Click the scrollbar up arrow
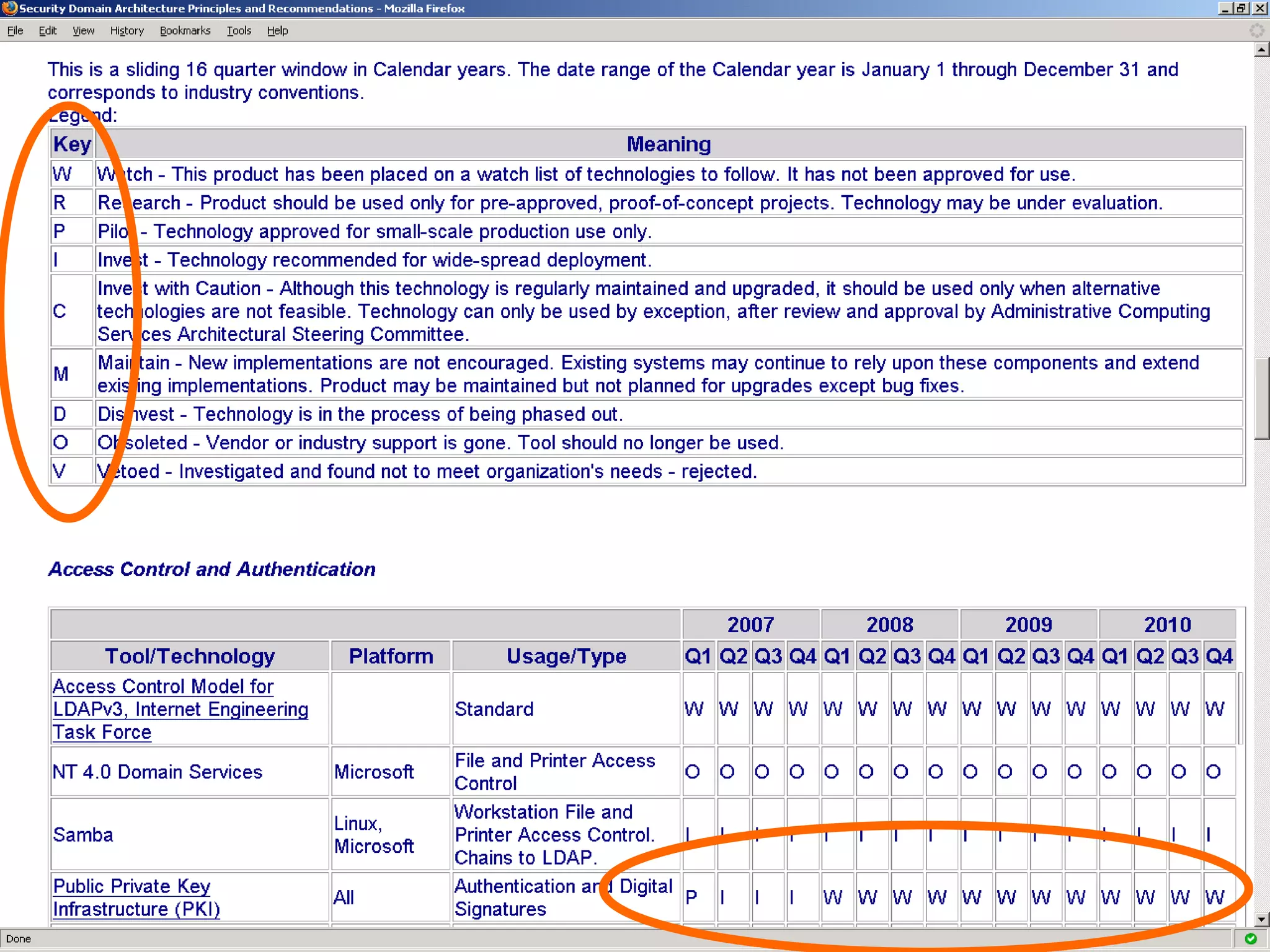The image size is (1270, 952). 1261,50
